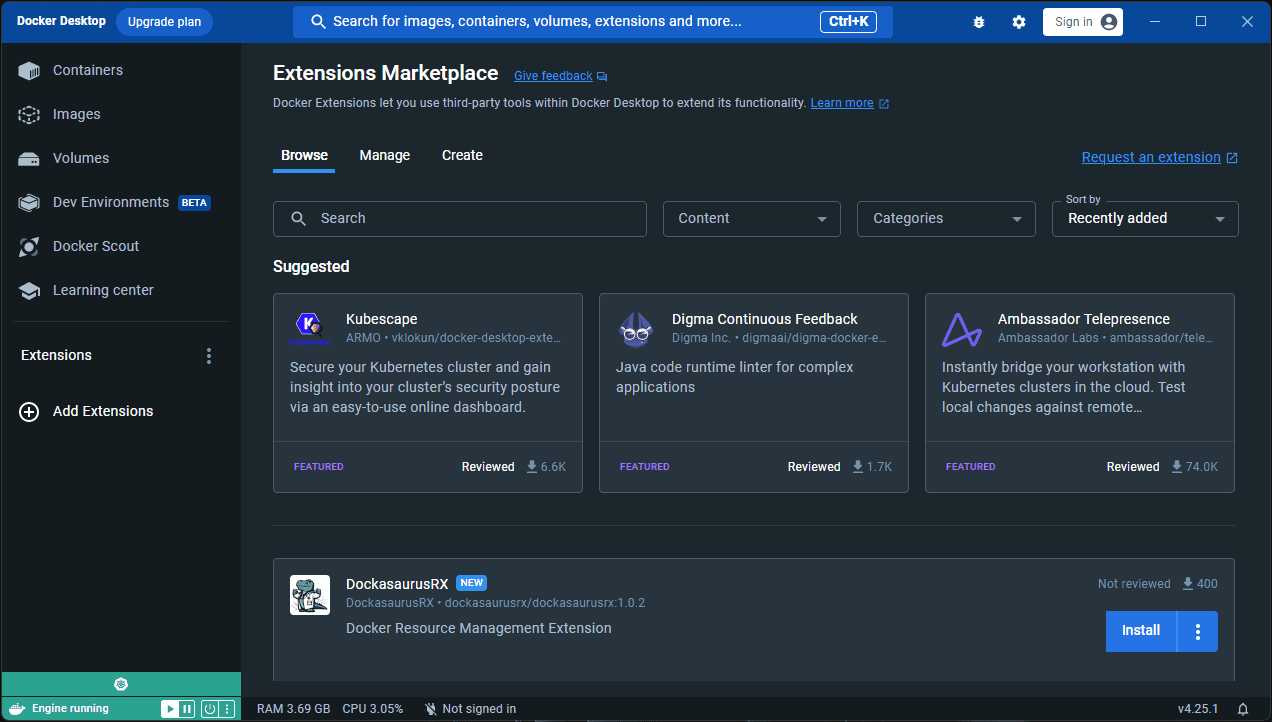Install the DockasaurusRX extension
The width and height of the screenshot is (1272, 722).
pos(1141,631)
